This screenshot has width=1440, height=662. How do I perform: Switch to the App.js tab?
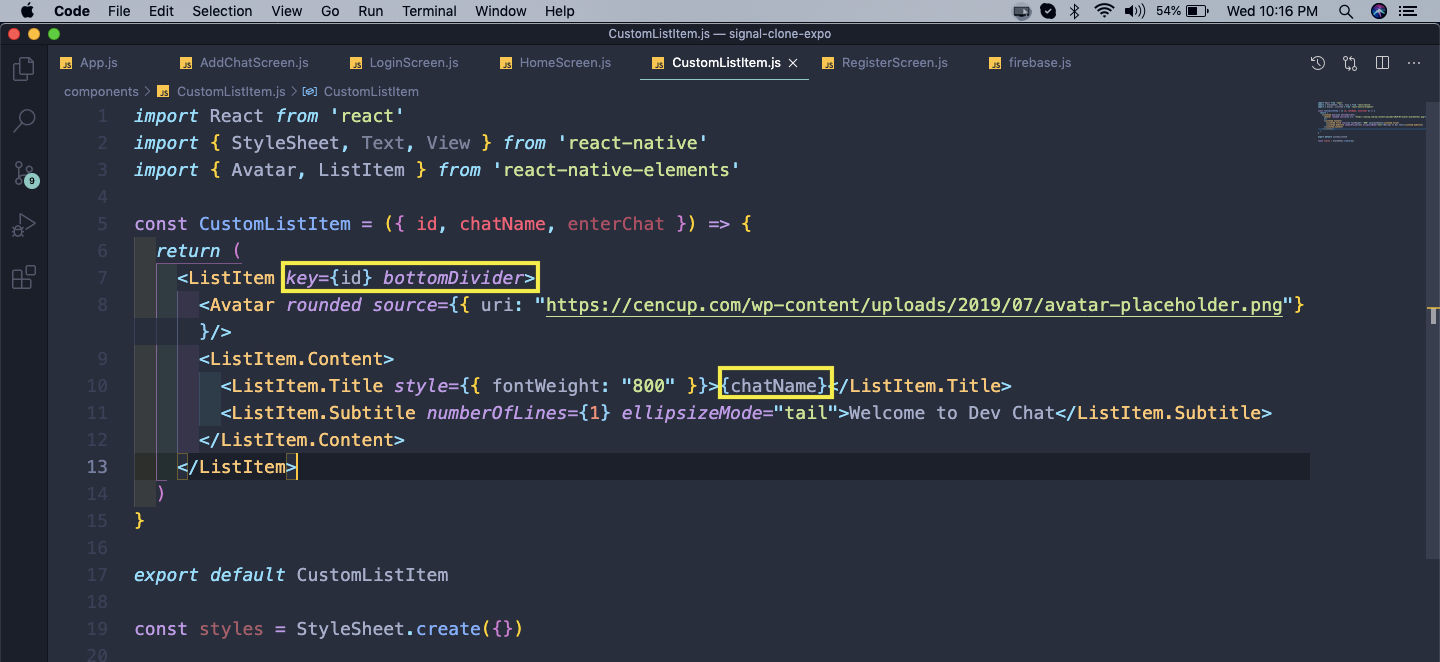click(98, 62)
